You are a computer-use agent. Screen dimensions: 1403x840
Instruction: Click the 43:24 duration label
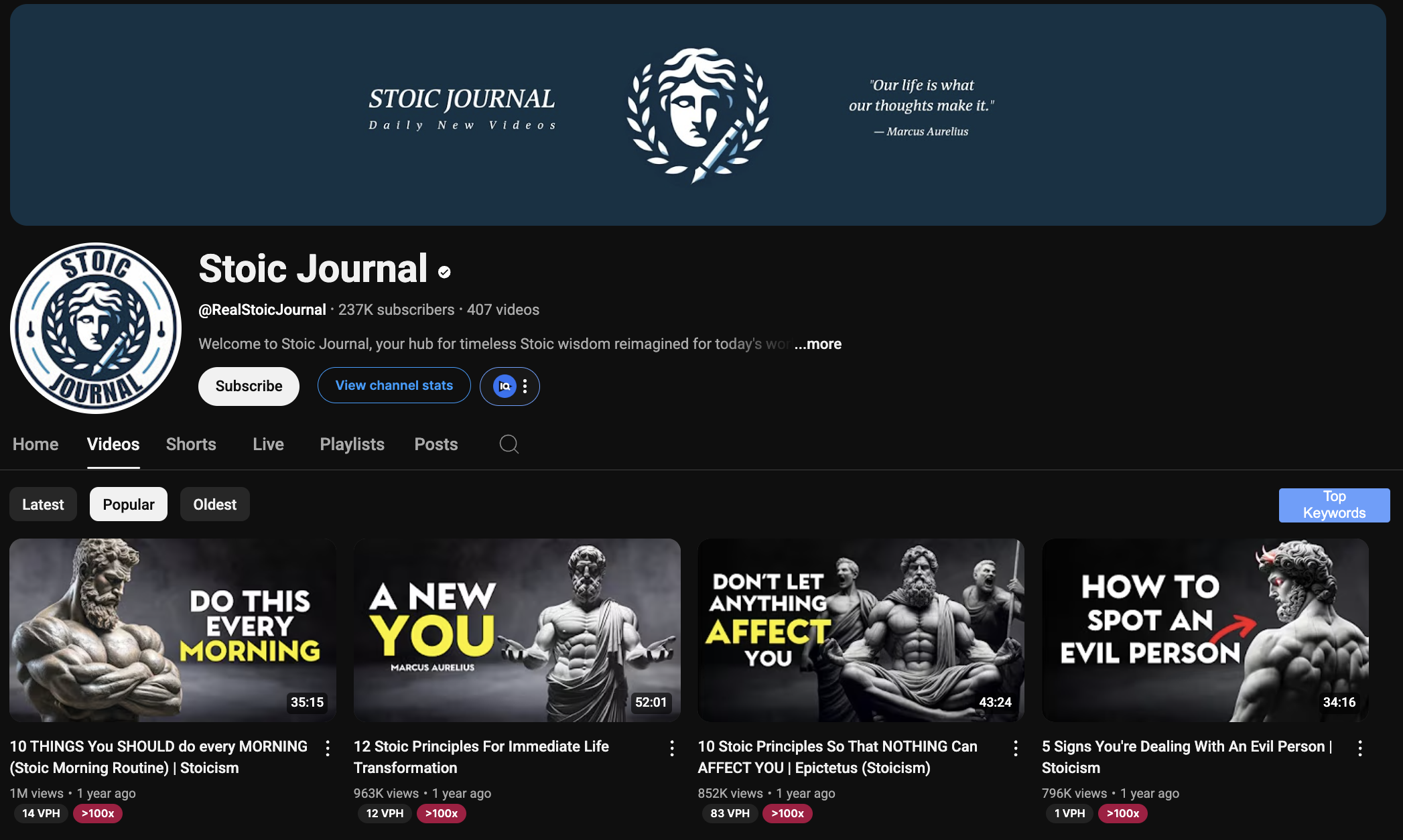tap(995, 702)
